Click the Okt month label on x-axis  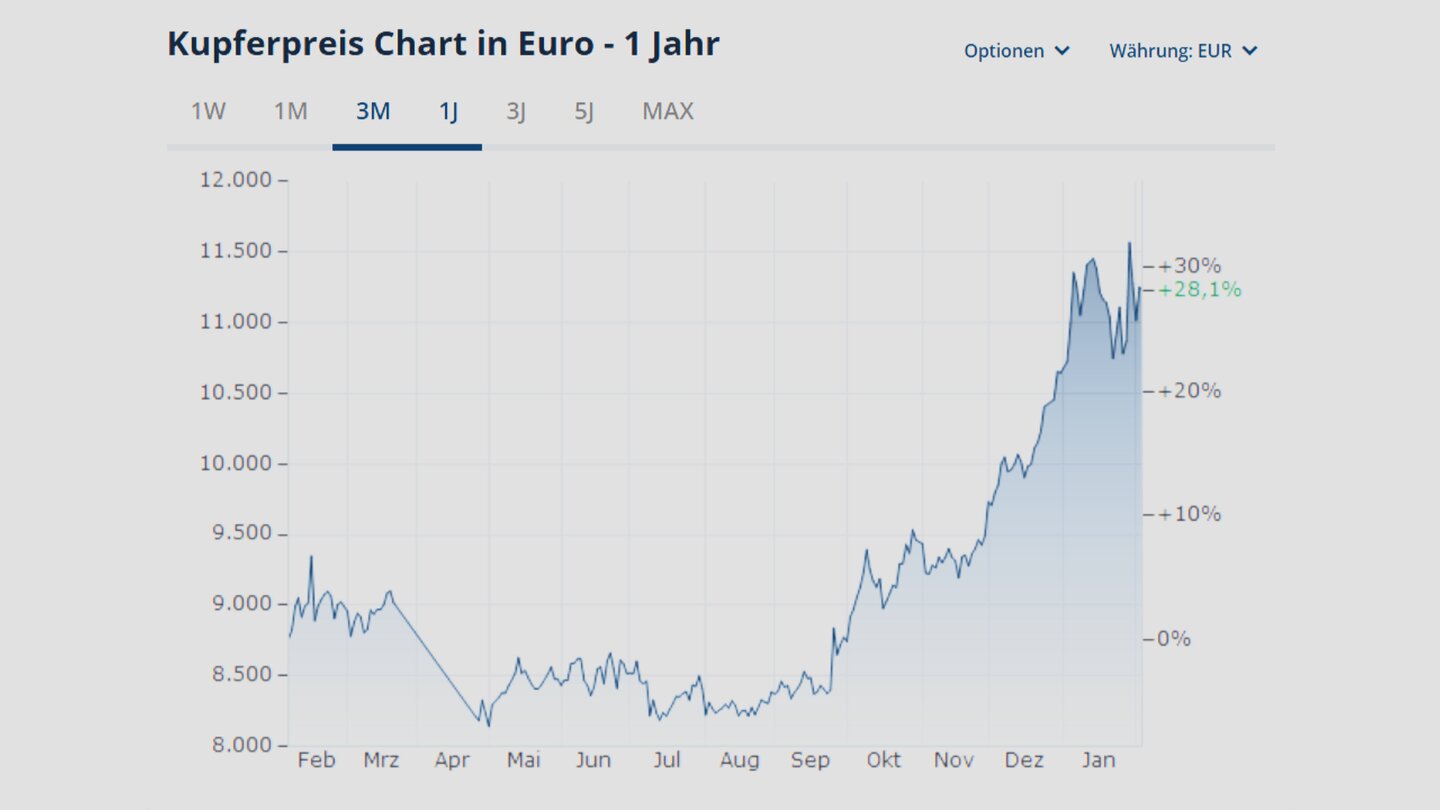[x=883, y=760]
